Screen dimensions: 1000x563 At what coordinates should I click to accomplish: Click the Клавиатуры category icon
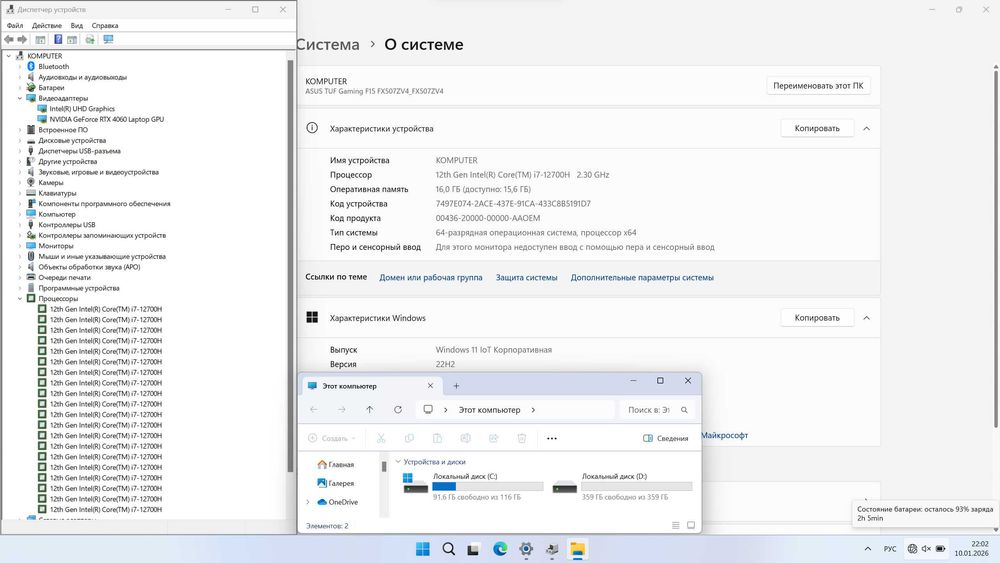[x=31, y=193]
